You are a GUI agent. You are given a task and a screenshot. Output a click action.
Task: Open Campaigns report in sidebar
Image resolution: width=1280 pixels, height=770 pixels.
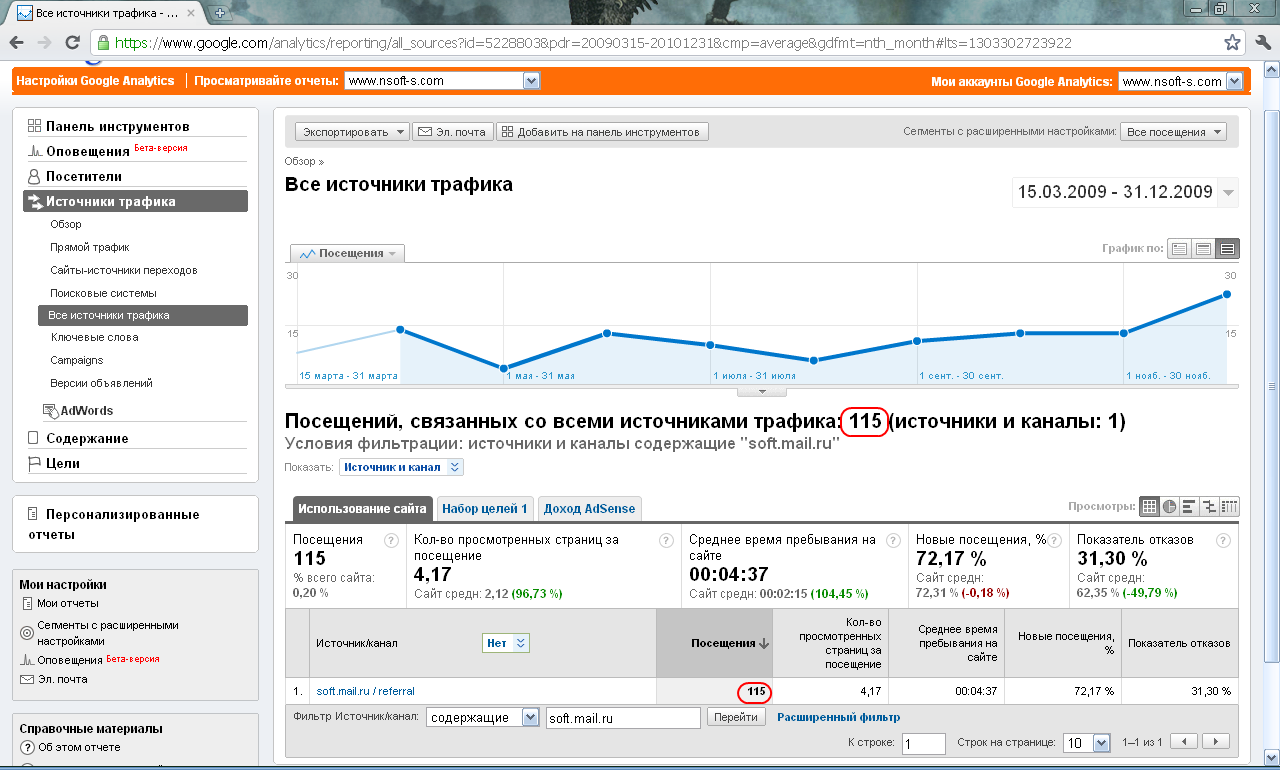click(77, 360)
